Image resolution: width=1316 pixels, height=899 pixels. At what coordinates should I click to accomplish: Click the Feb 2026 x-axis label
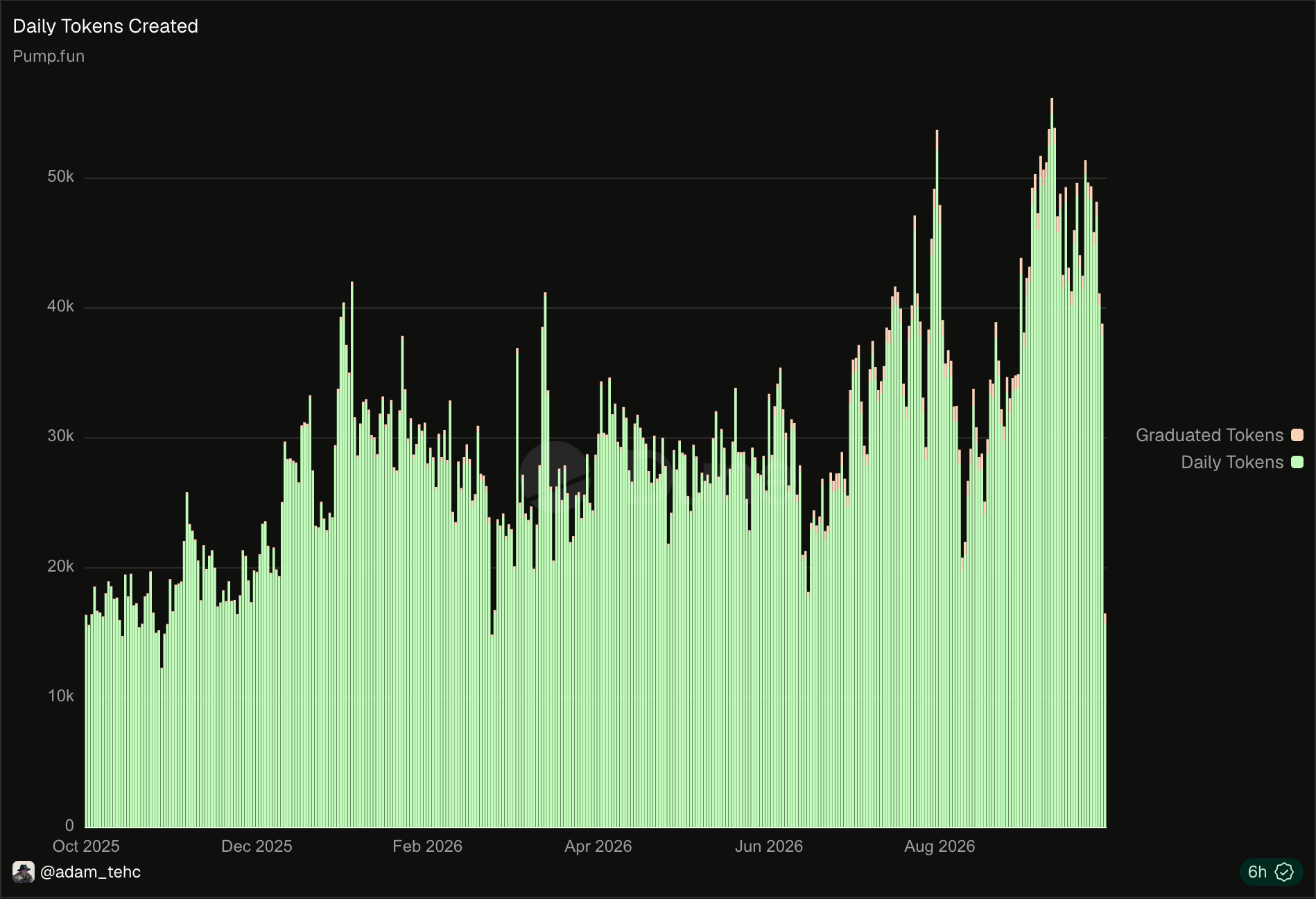pyautogui.click(x=428, y=846)
